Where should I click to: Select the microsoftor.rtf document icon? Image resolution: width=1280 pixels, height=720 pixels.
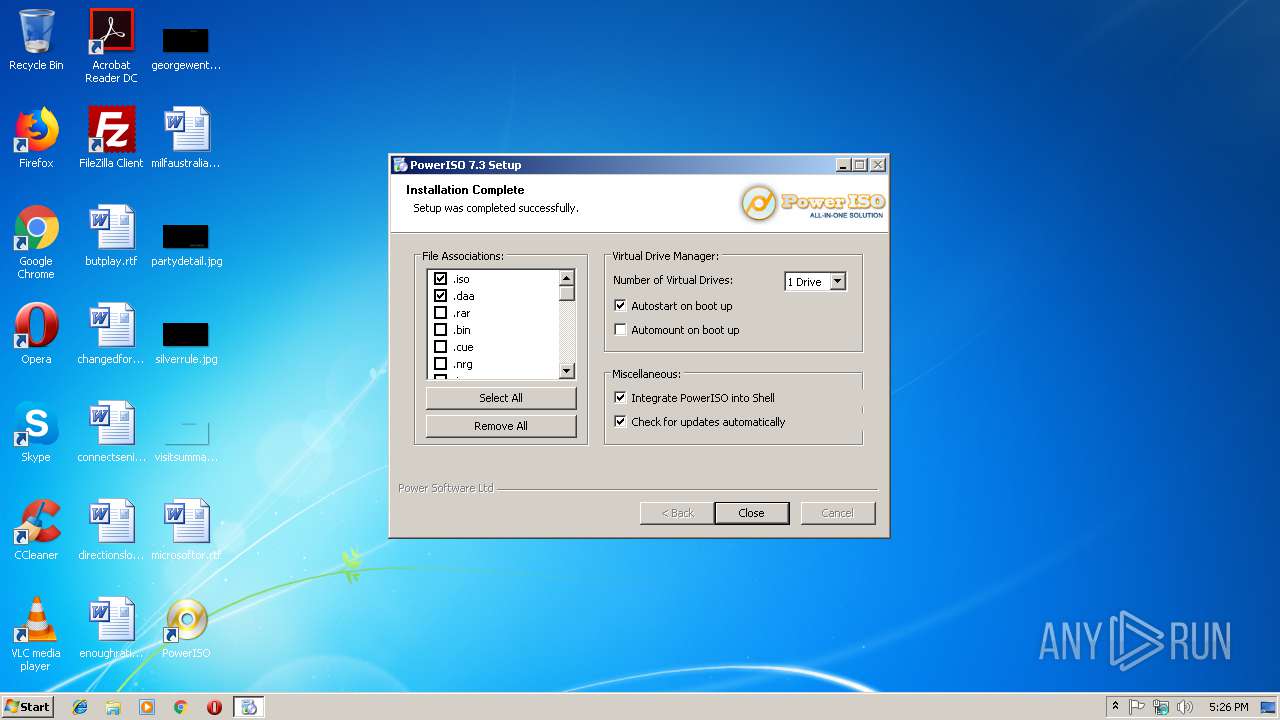(x=186, y=530)
